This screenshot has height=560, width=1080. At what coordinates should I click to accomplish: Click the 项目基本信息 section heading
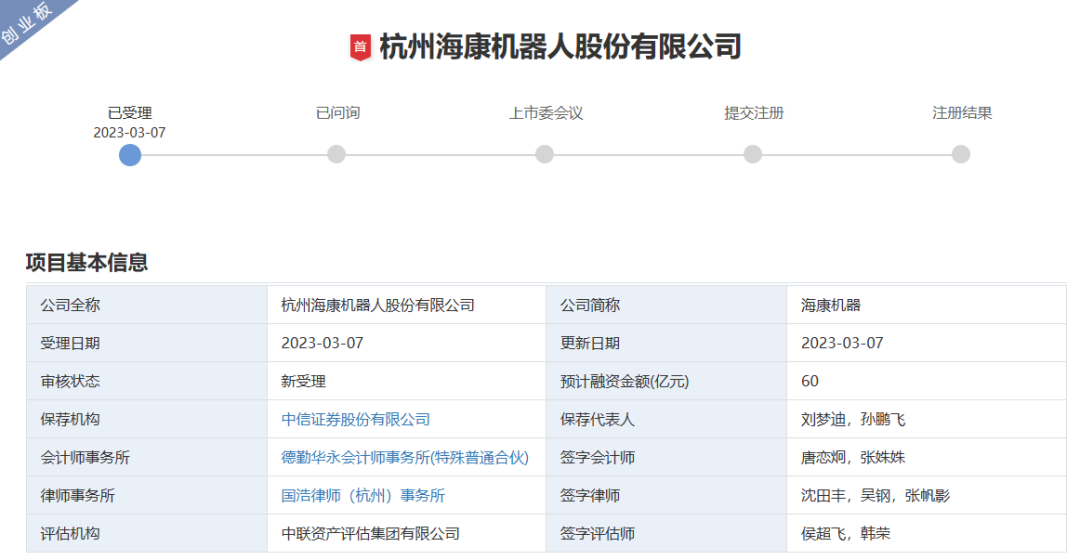[x=87, y=262]
